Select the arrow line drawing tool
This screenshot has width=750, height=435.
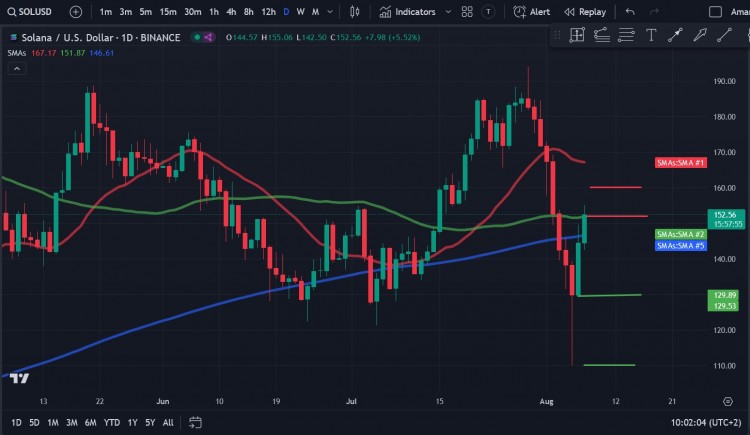click(675, 35)
